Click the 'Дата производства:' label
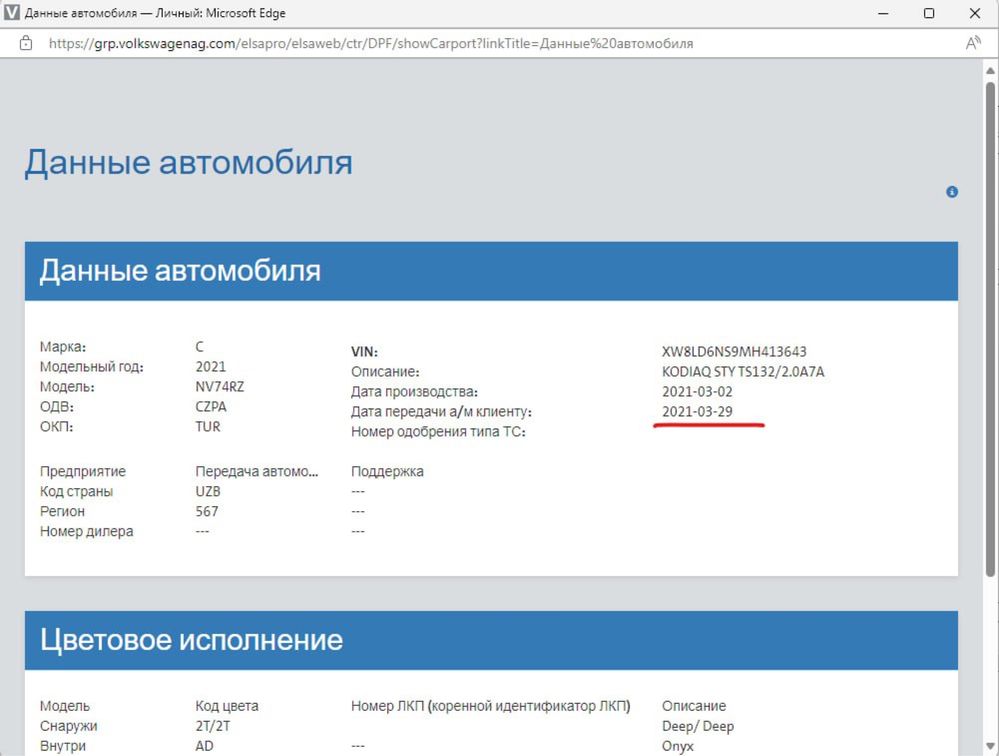The height and width of the screenshot is (756, 999). point(414,392)
